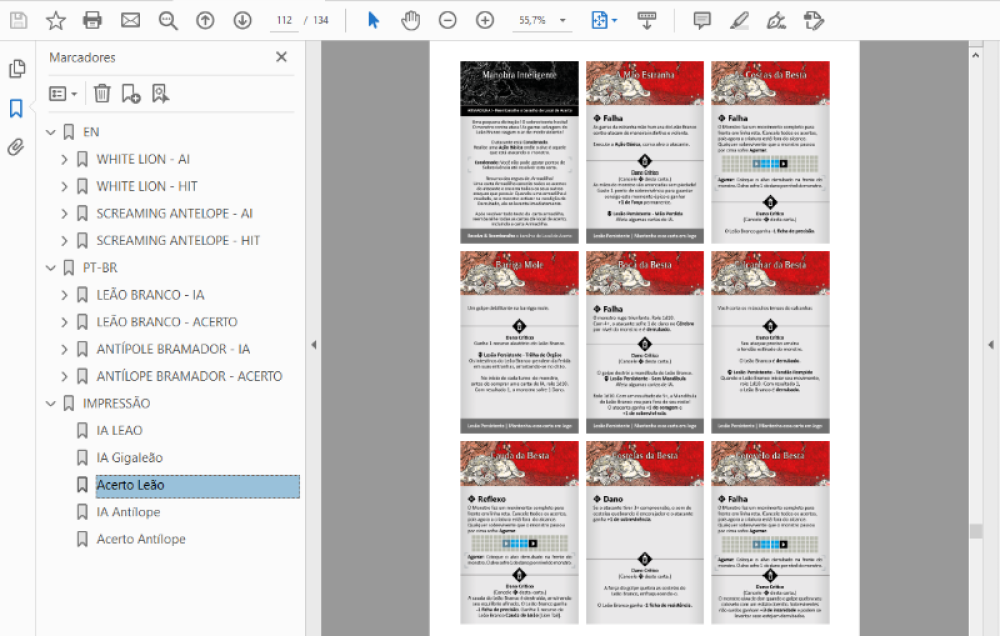This screenshot has width=1000, height=636.
Task: Click the Print file icon
Action: click(93, 20)
